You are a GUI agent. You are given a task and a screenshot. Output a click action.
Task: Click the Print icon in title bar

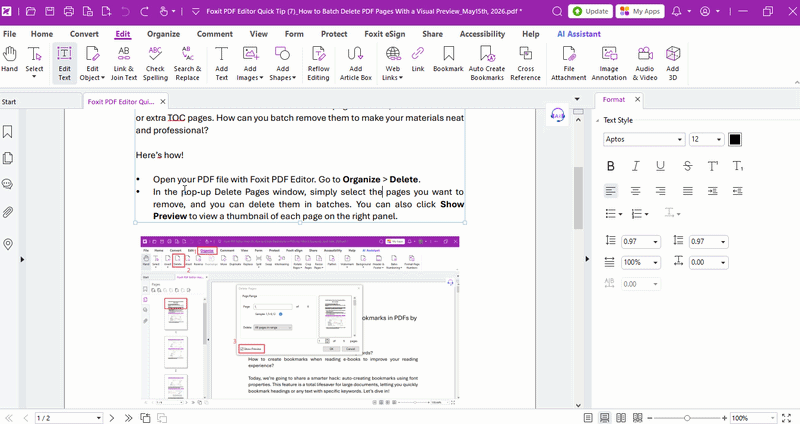click(68, 11)
